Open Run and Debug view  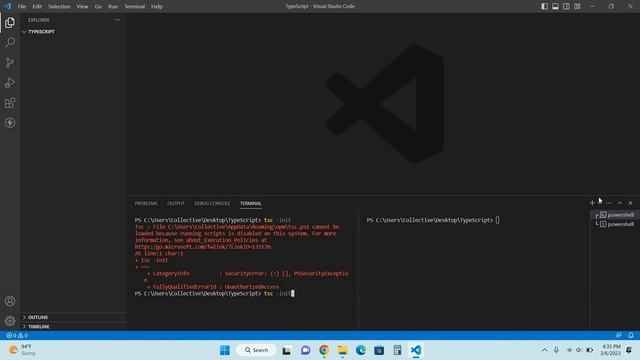click(10, 83)
